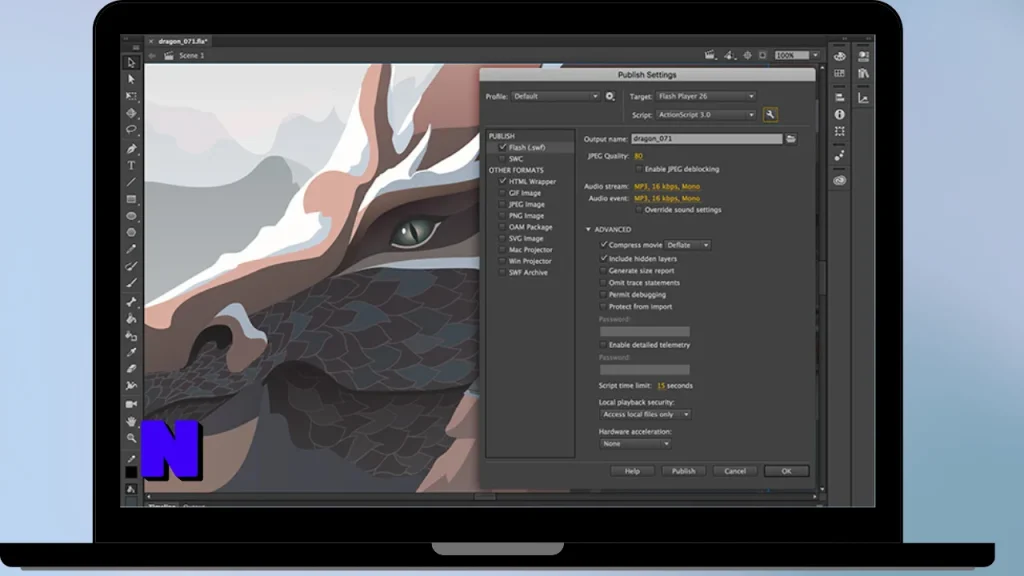Image resolution: width=1024 pixels, height=576 pixels.
Task: Open the Color palette panel icon
Action: point(839,56)
